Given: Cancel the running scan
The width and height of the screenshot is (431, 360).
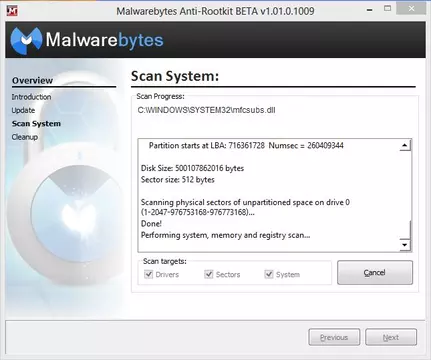Looking at the screenshot, I should point(375,273).
